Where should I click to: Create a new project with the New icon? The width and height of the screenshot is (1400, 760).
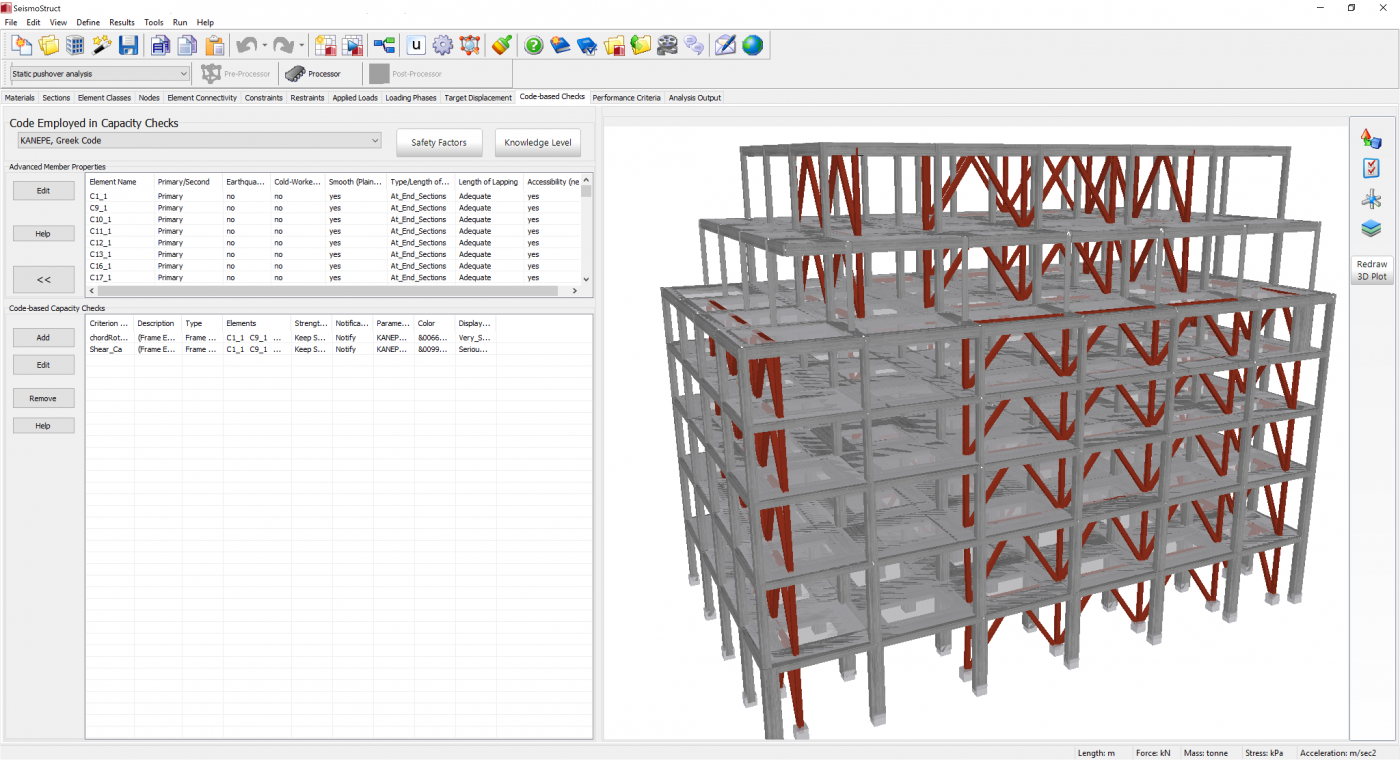tap(21, 45)
